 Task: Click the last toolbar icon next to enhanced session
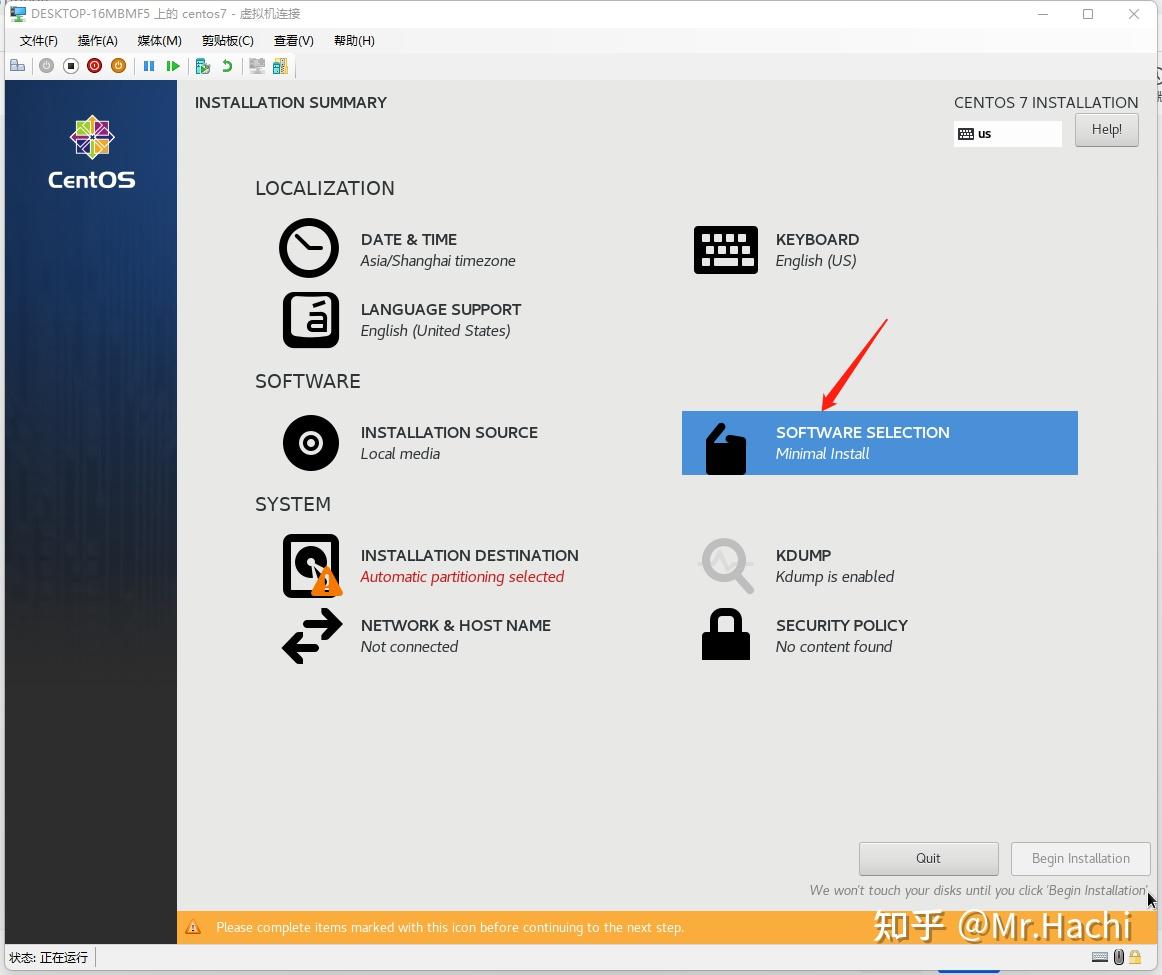(x=280, y=66)
